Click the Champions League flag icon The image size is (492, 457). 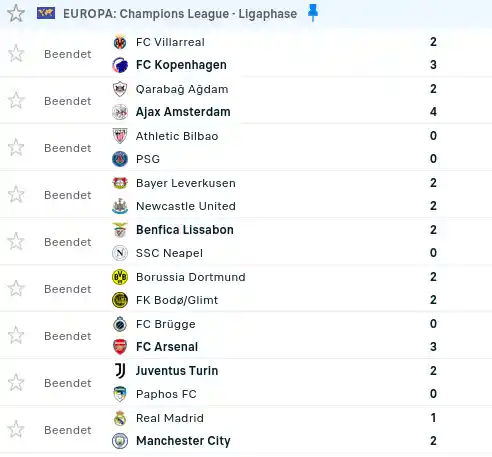(x=46, y=13)
